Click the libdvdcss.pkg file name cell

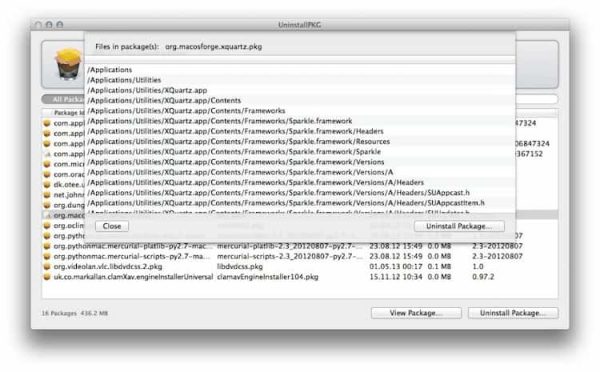pos(240,267)
